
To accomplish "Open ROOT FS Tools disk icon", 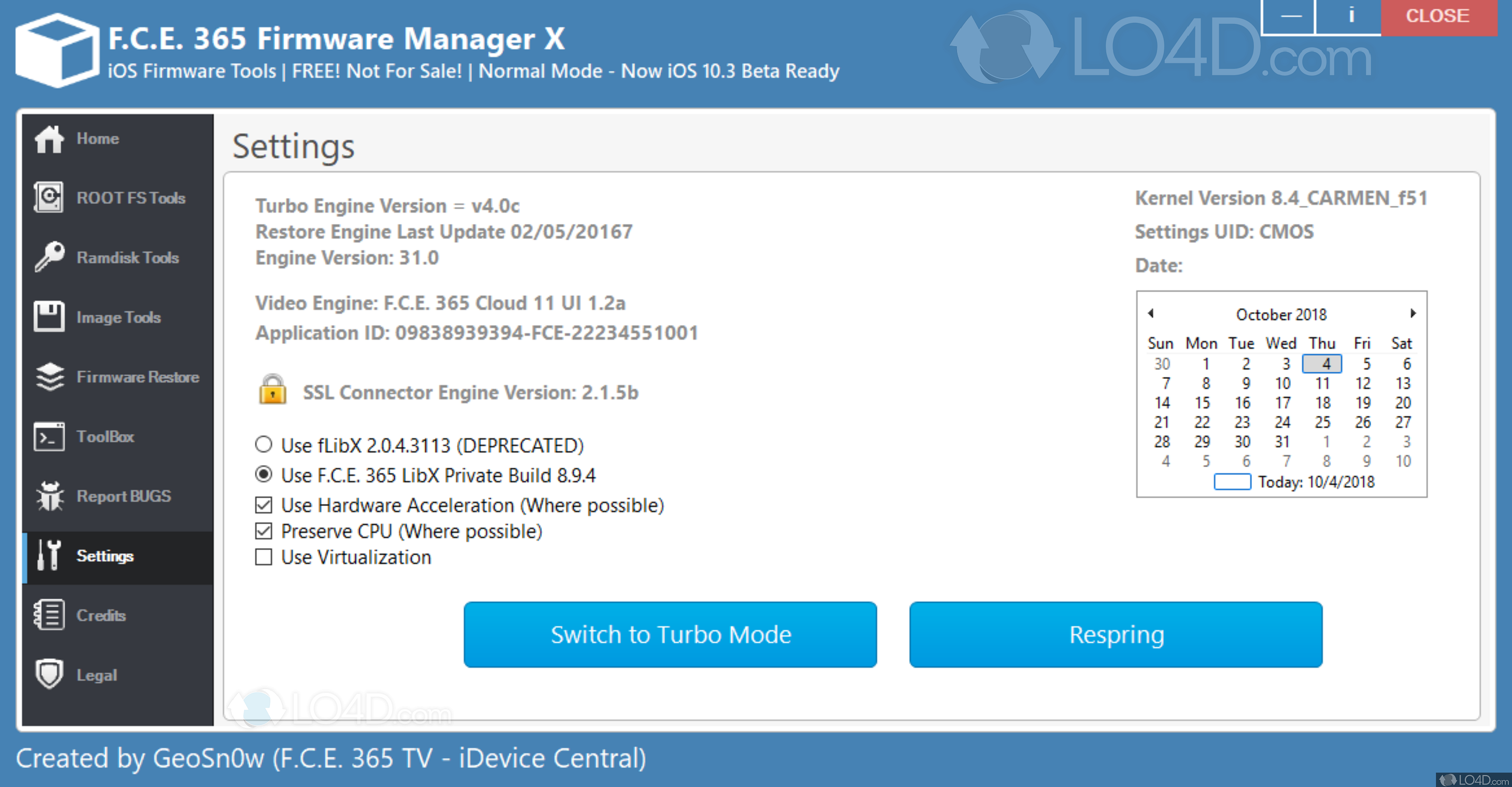I will pos(49,198).
